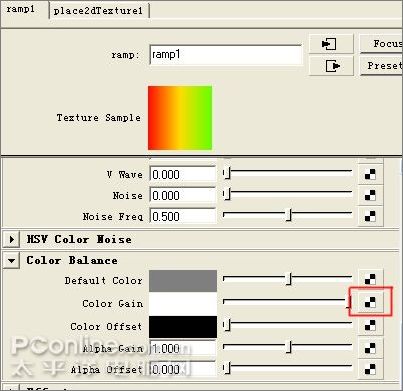Open the Presets button

pyautogui.click(x=381, y=66)
